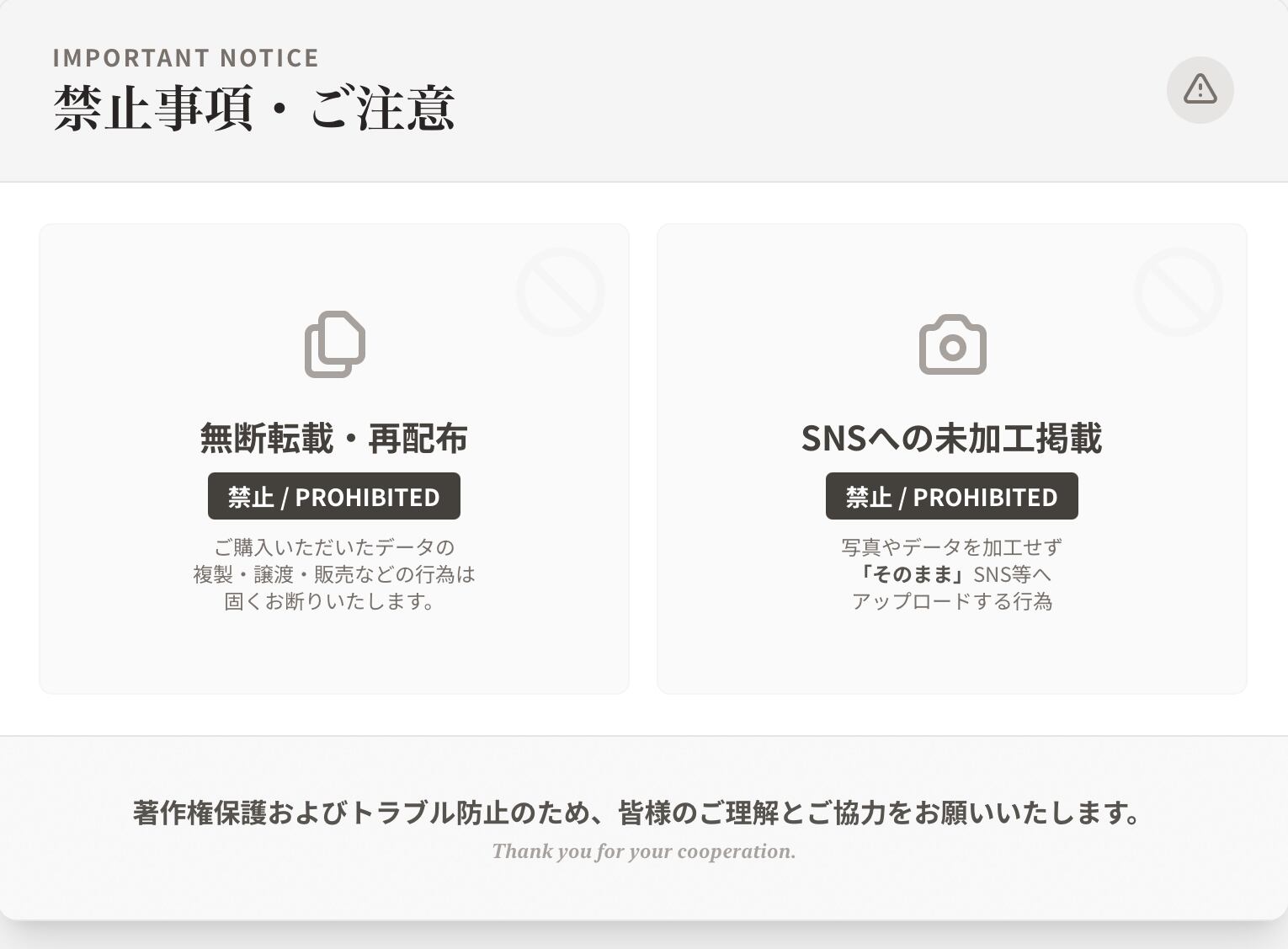1288x949 pixels.
Task: Click the 著作権保護 footer message
Action: (637, 813)
